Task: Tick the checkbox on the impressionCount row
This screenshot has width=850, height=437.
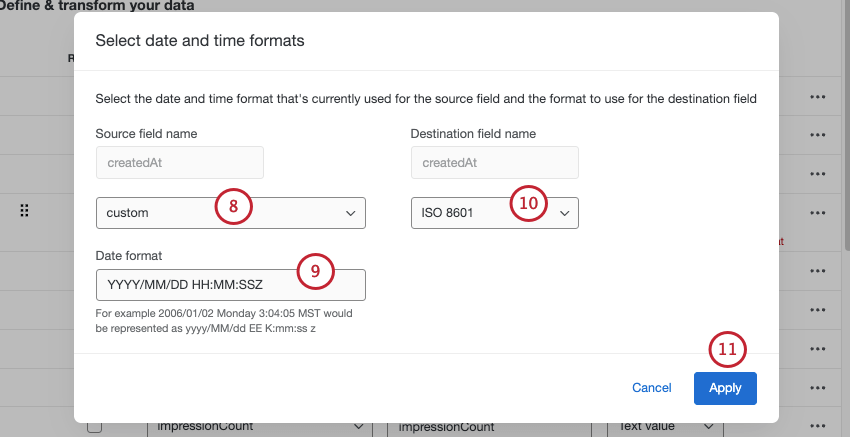Action: click(x=95, y=427)
